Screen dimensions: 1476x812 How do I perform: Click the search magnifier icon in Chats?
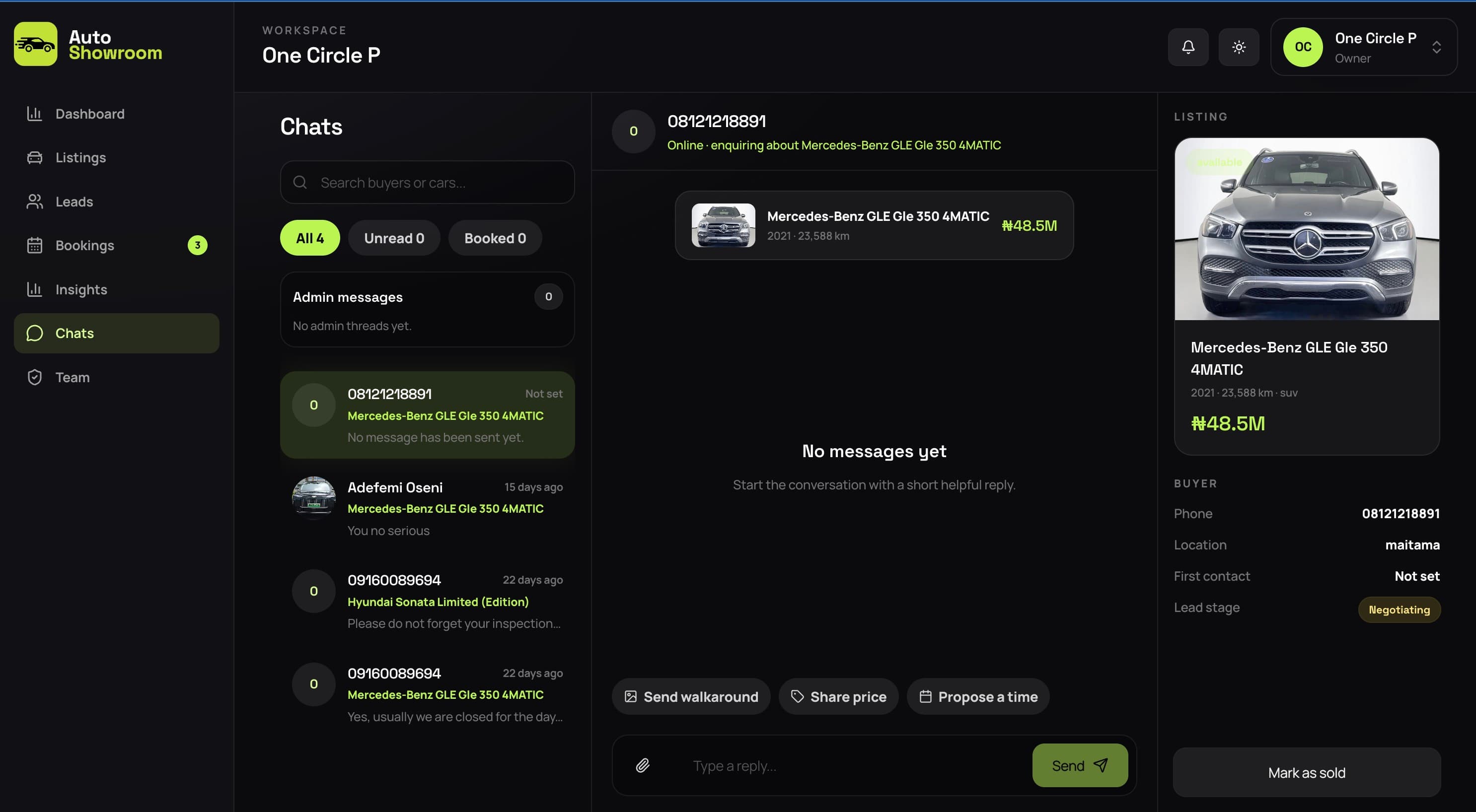[300, 182]
